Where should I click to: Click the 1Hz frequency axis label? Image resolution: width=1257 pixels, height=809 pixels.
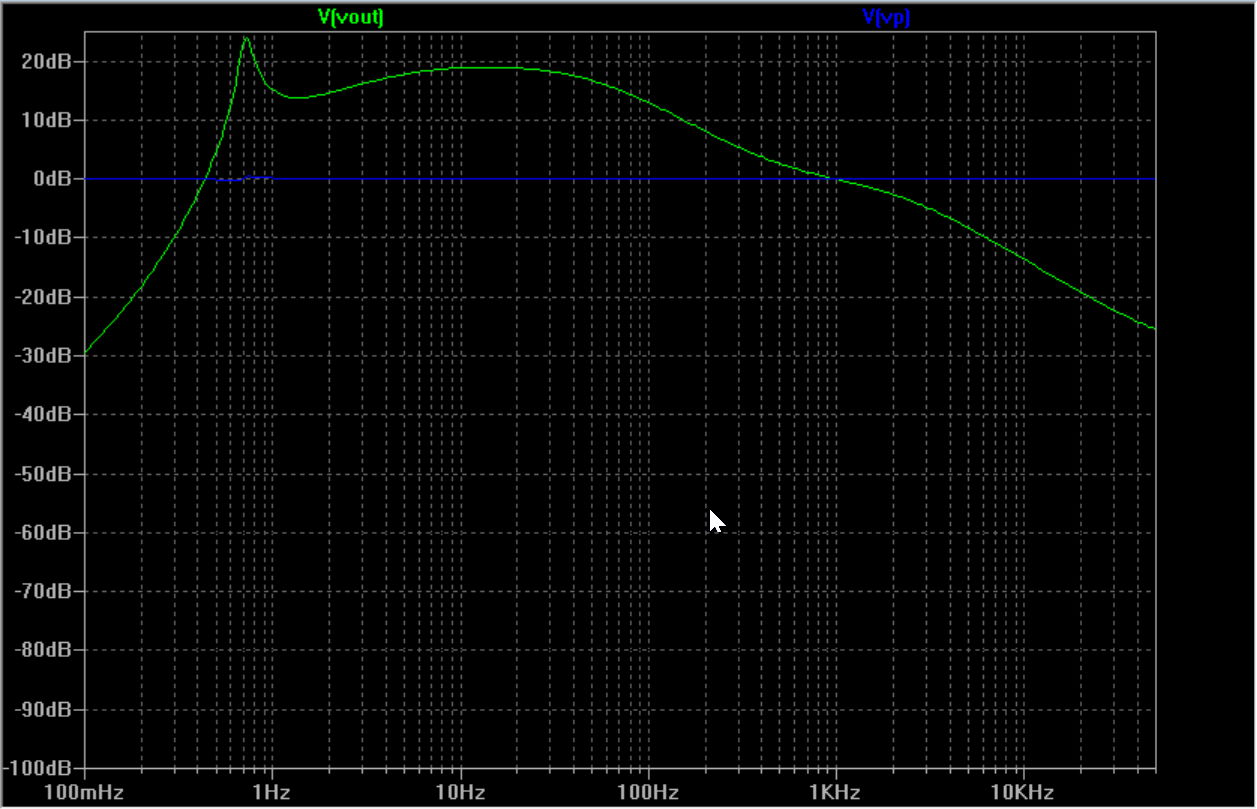(272, 793)
